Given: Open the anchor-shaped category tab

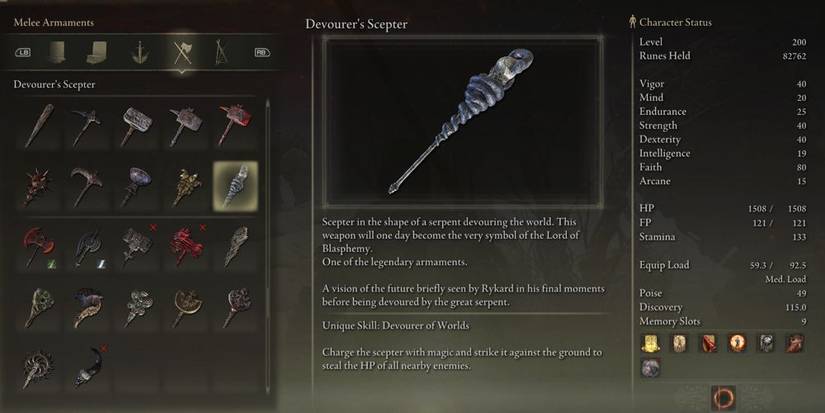Looking at the screenshot, I should click(x=140, y=53).
